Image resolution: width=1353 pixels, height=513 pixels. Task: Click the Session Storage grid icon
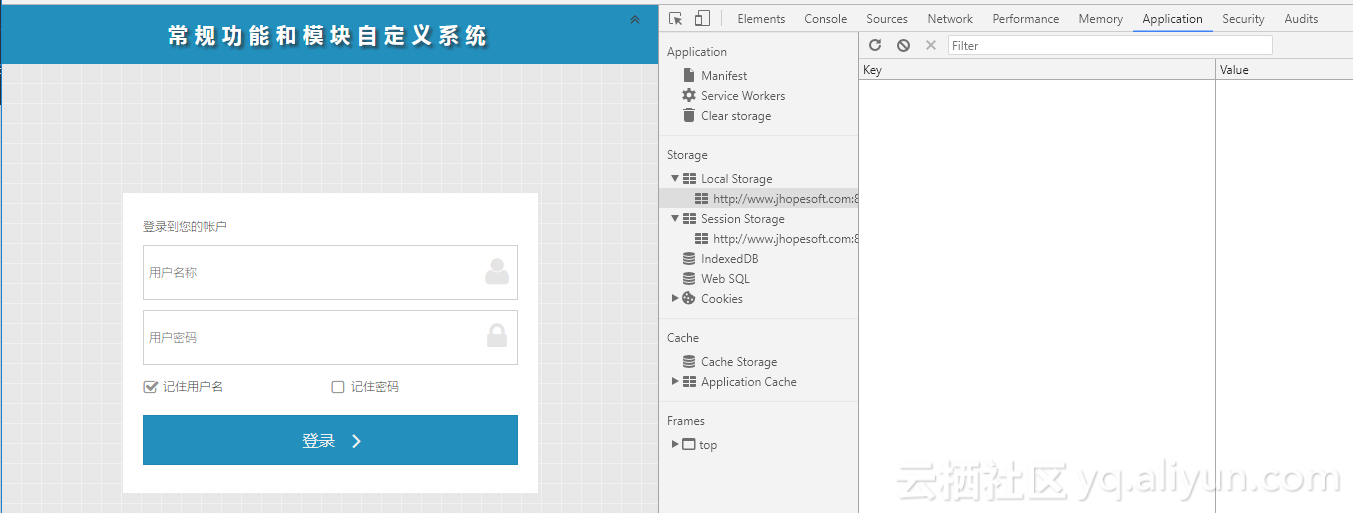coord(689,218)
